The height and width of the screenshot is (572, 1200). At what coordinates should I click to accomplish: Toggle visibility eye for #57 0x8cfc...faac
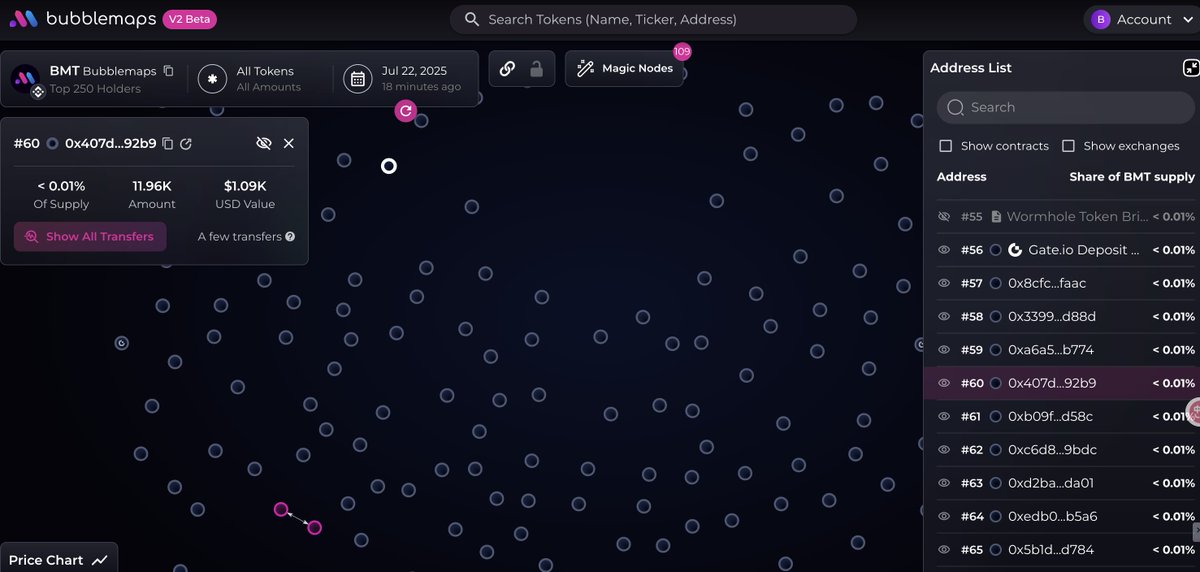944,283
